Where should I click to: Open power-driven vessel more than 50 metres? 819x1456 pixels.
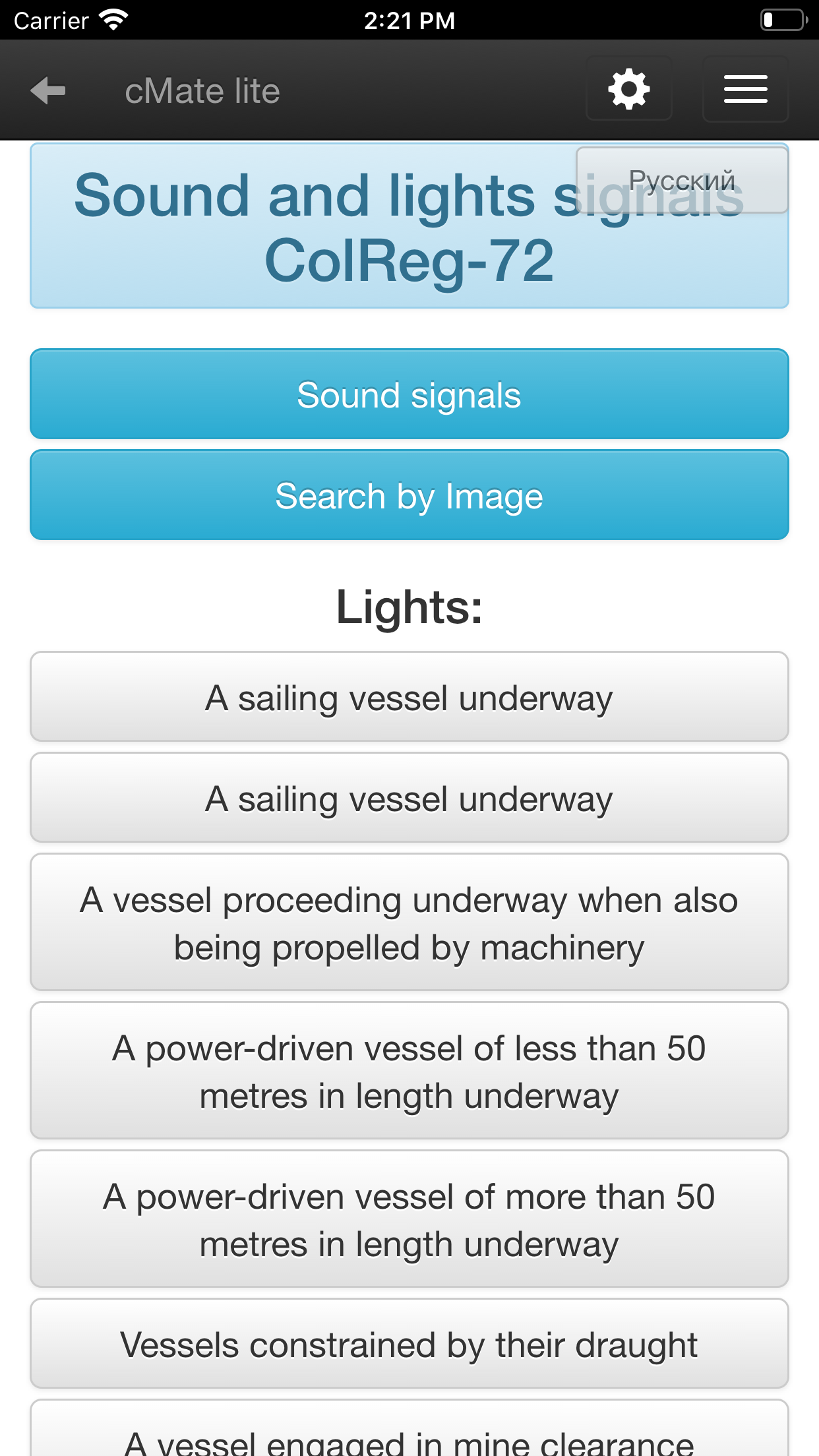tap(409, 1219)
